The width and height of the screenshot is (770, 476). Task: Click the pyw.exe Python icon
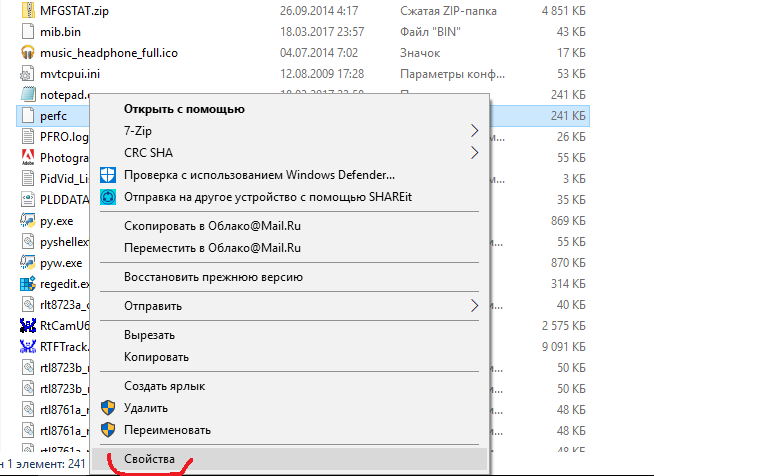coord(28,263)
